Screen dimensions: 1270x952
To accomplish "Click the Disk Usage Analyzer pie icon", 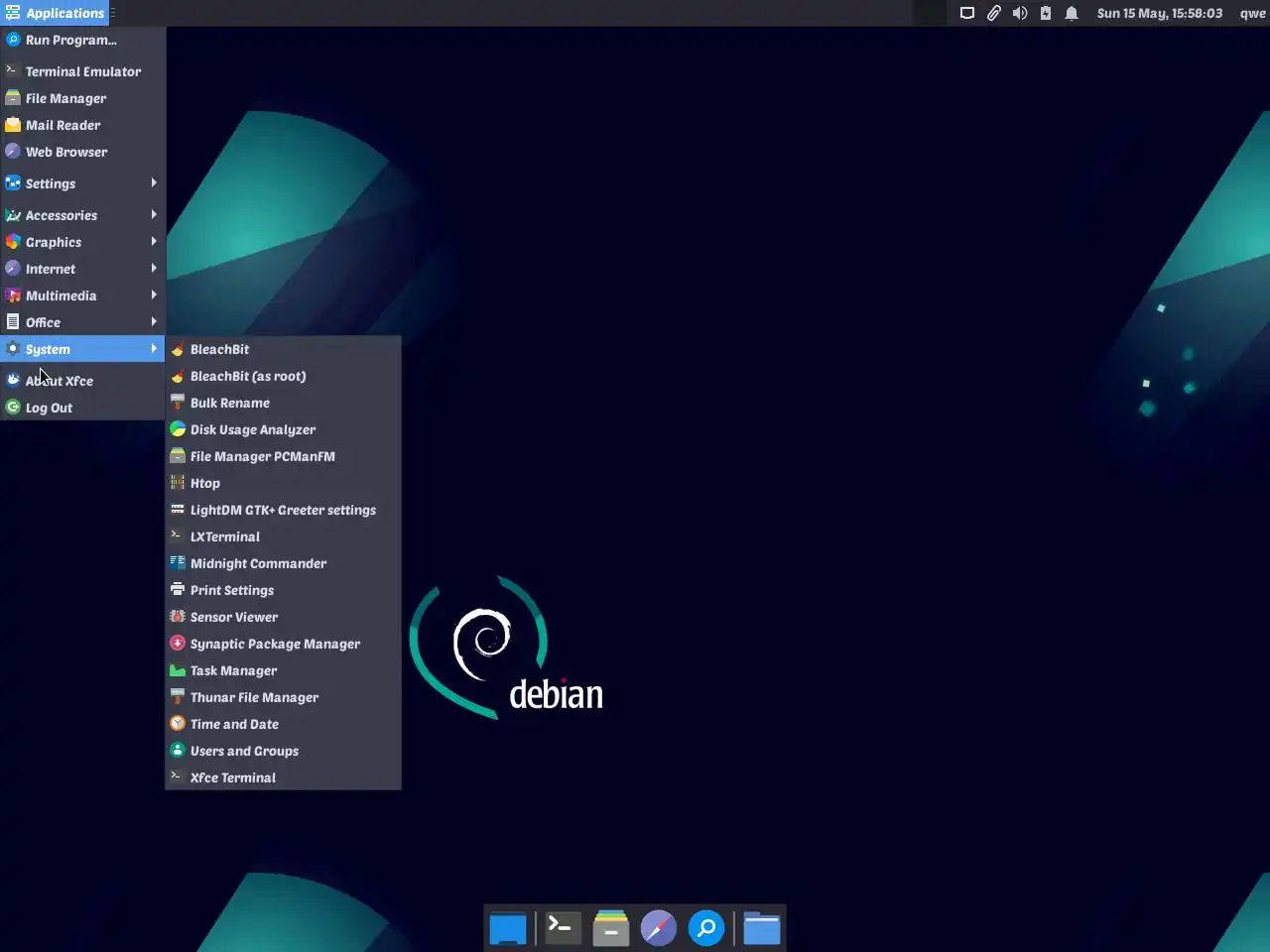I will pyautogui.click(x=178, y=429).
